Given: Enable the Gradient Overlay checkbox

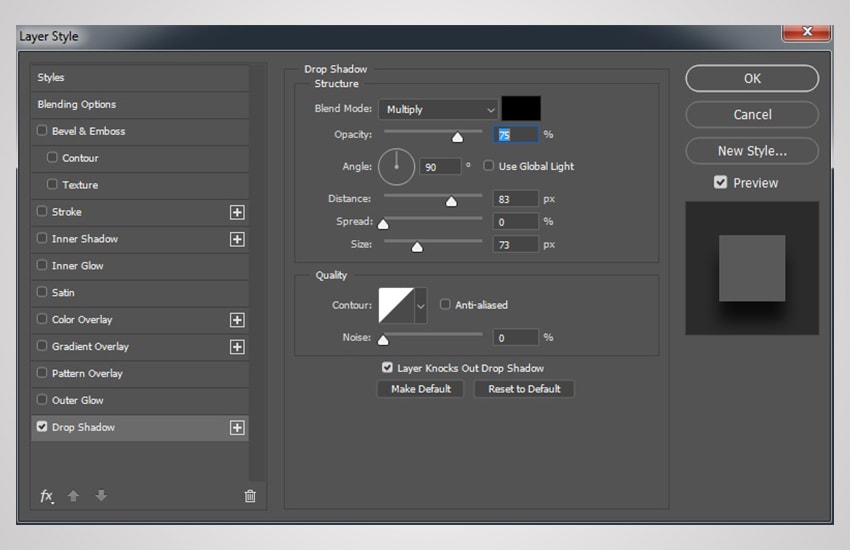Looking at the screenshot, I should pos(42,346).
